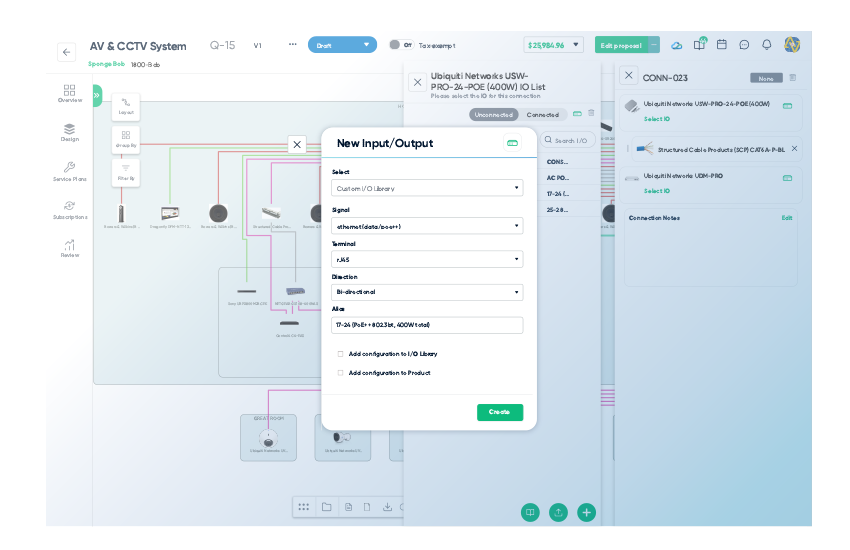Switch to the Connected tab
The image size is (850, 550).
[x=543, y=115]
